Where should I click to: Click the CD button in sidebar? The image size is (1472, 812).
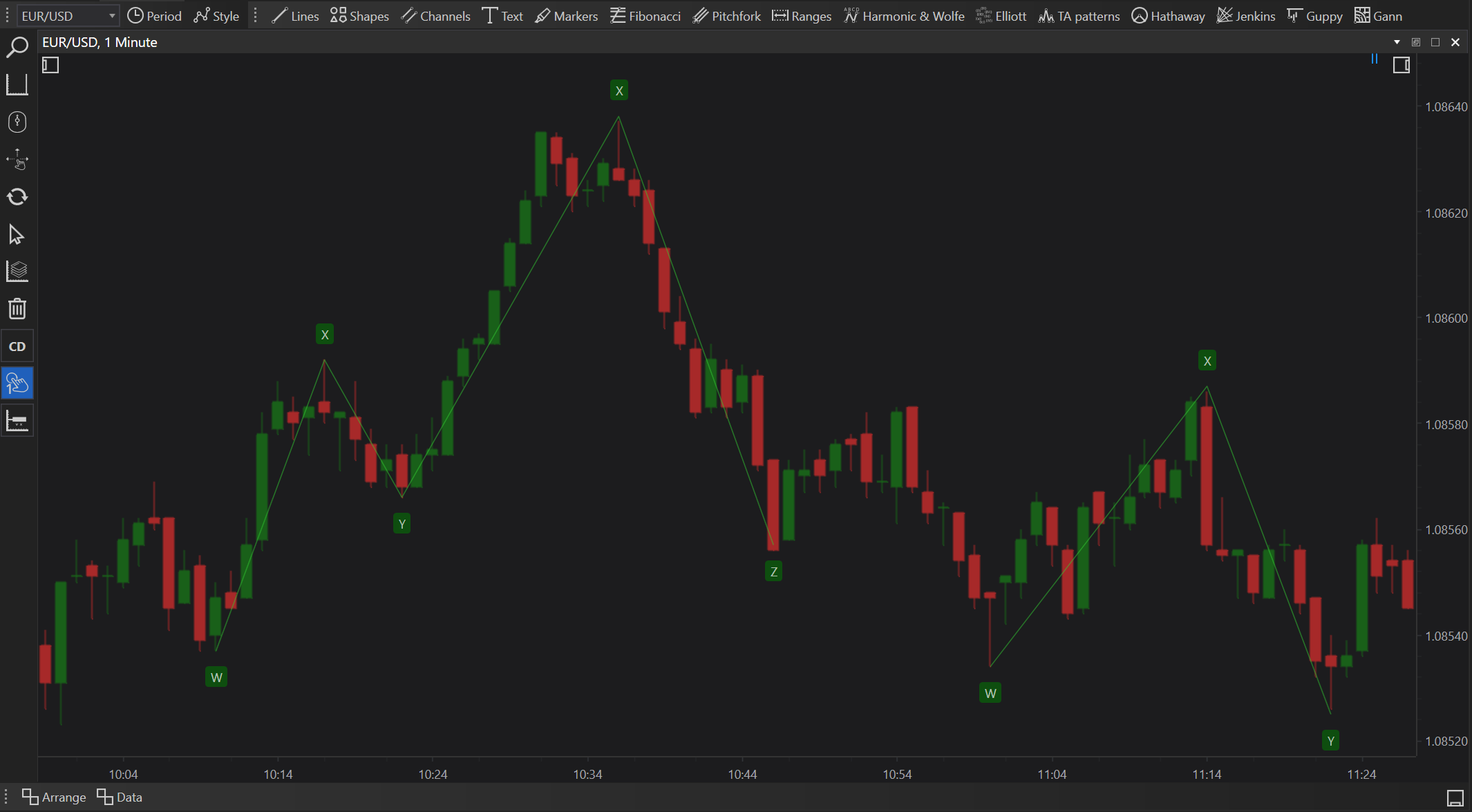[17, 346]
